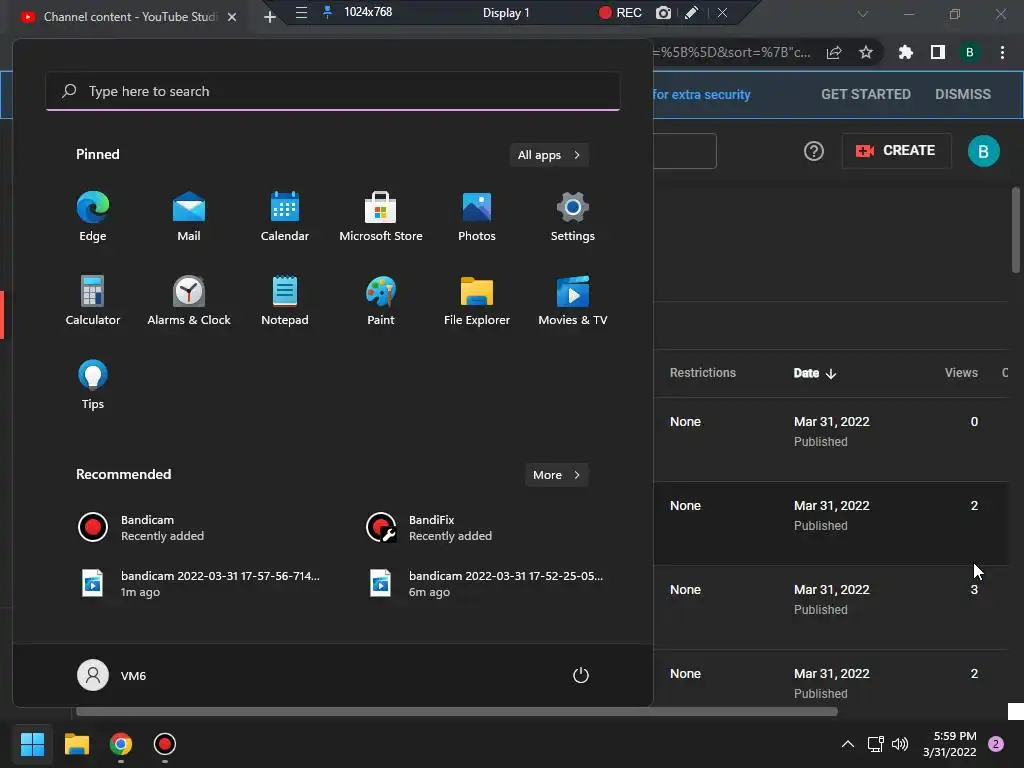Screen dimensions: 1024x768
Task: Open Microsoft Store from pinned apps
Action: [x=381, y=217]
